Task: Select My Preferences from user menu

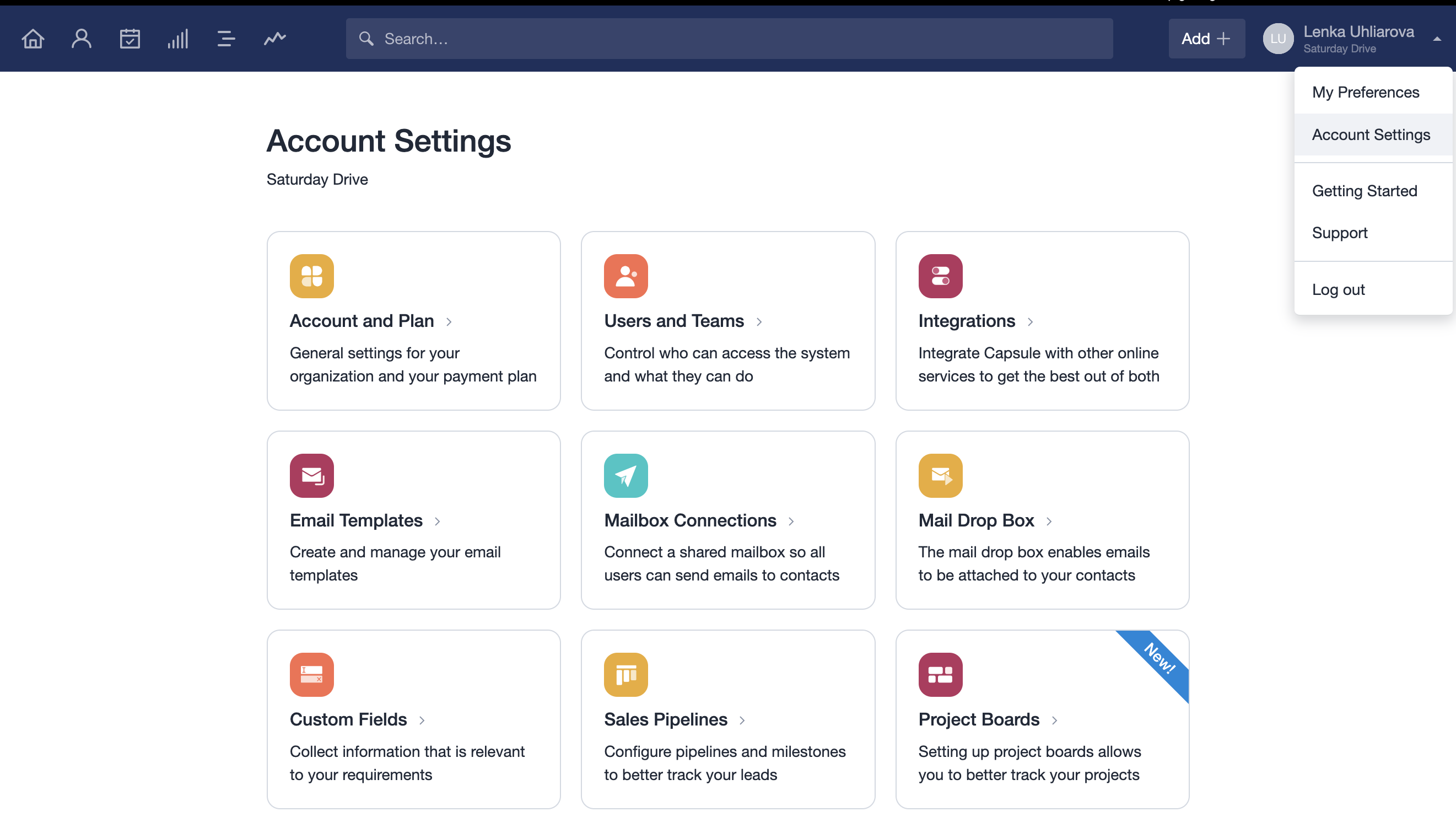Action: point(1365,92)
